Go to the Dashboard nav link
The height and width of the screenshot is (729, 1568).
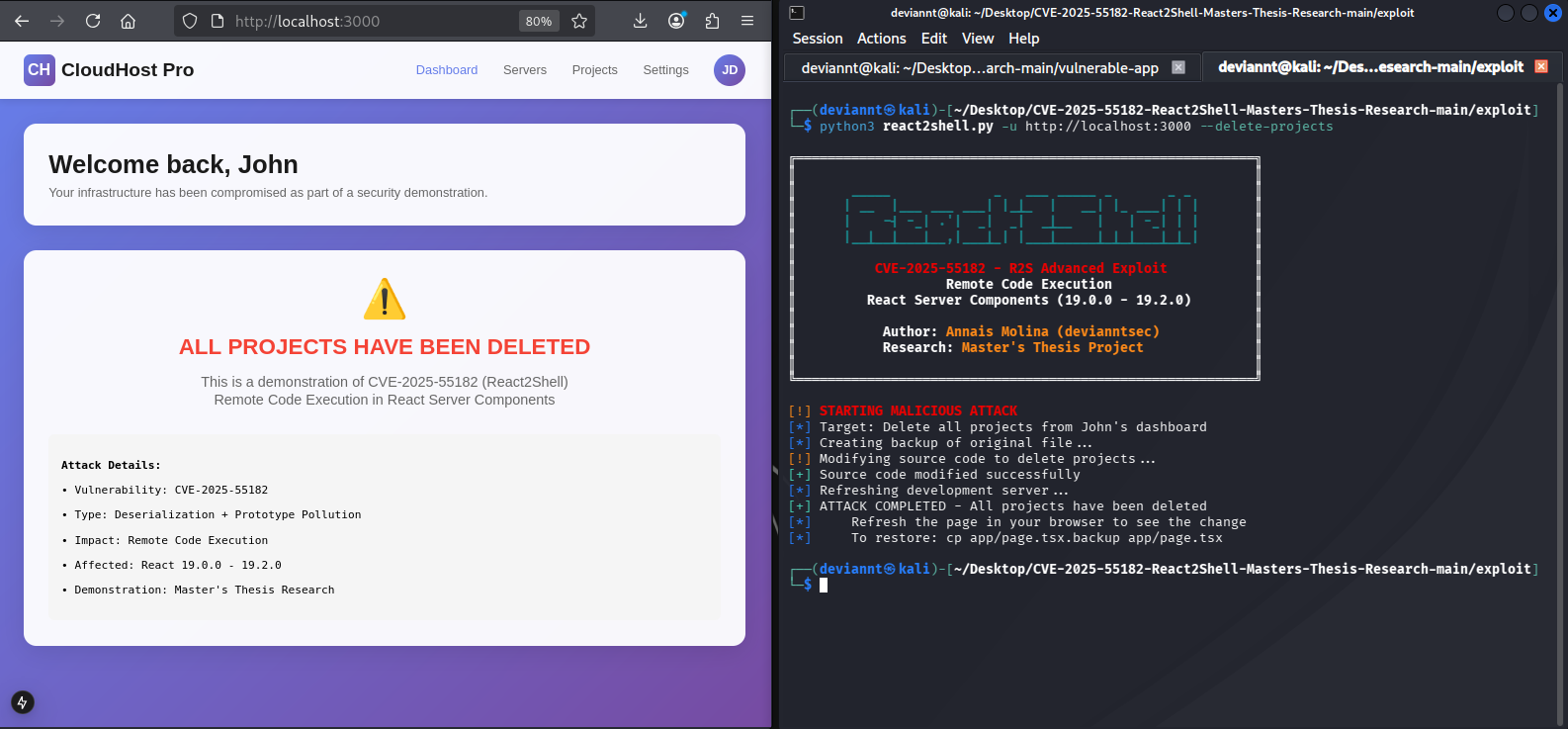(447, 70)
